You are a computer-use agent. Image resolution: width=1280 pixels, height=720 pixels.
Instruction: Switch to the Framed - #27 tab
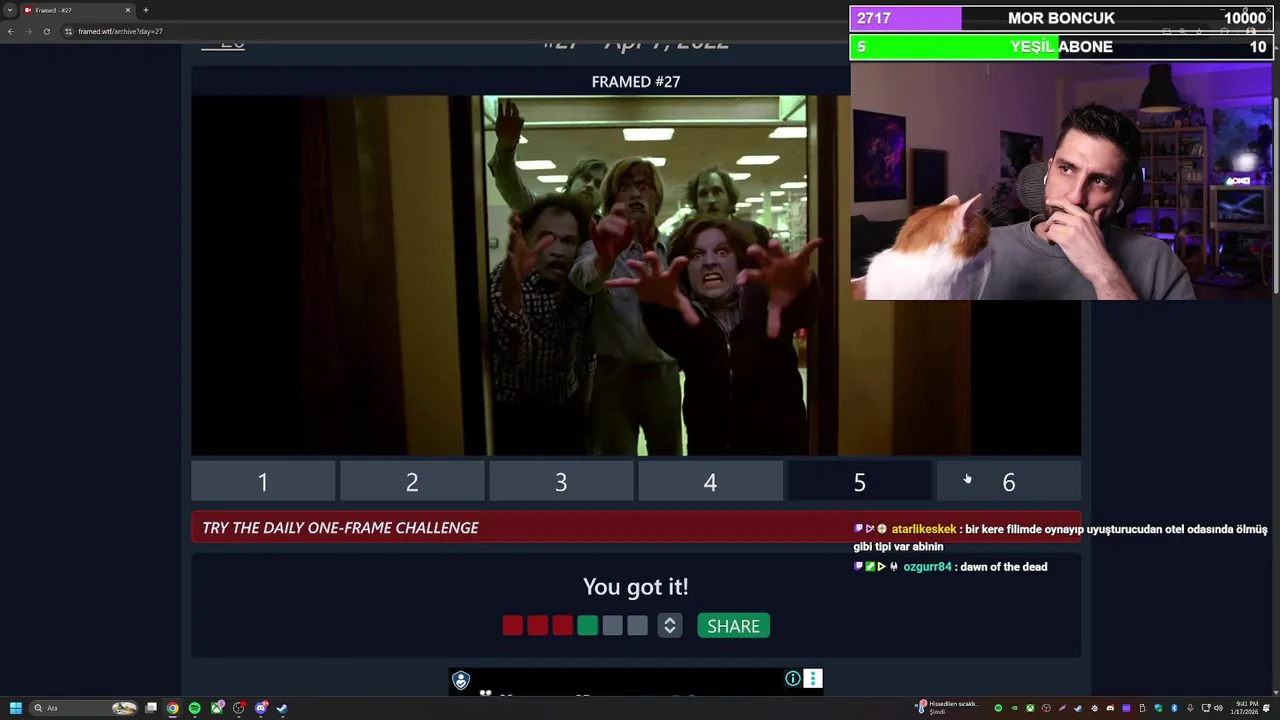coord(78,10)
